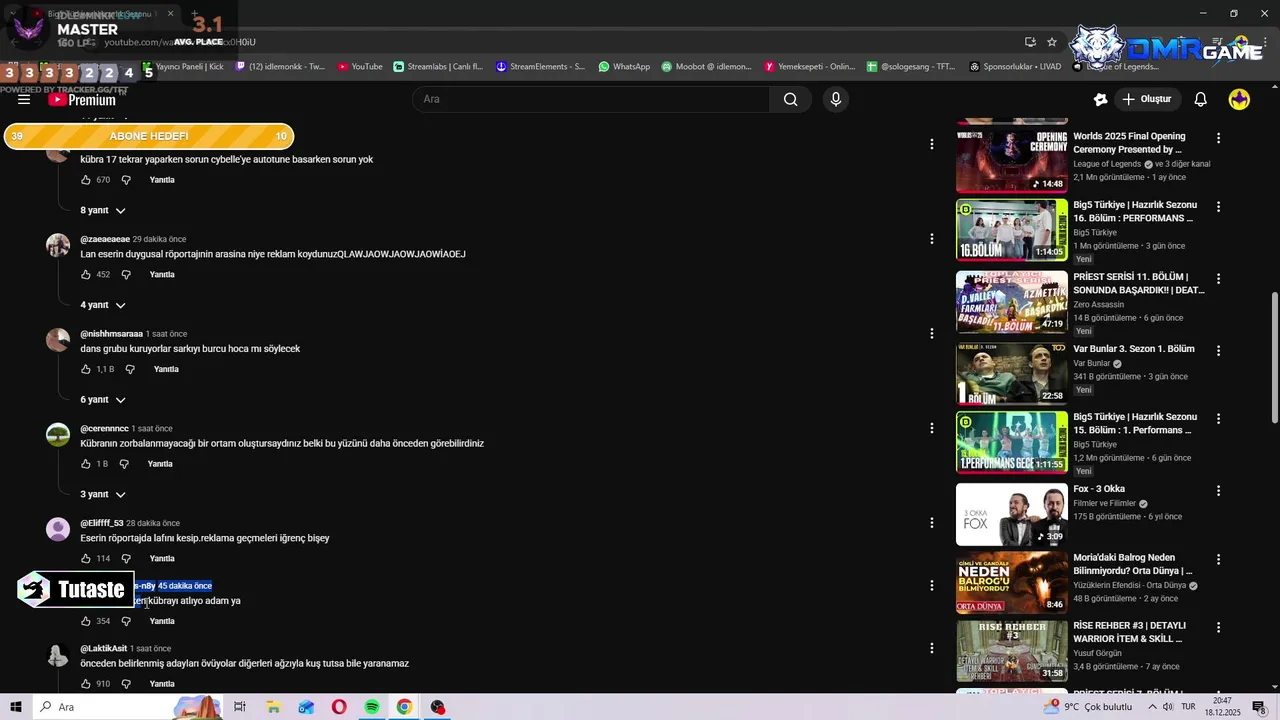Screen dimensions: 1280x720
Task: Click the Windows taskbar Ara search box
Action: (130, 707)
